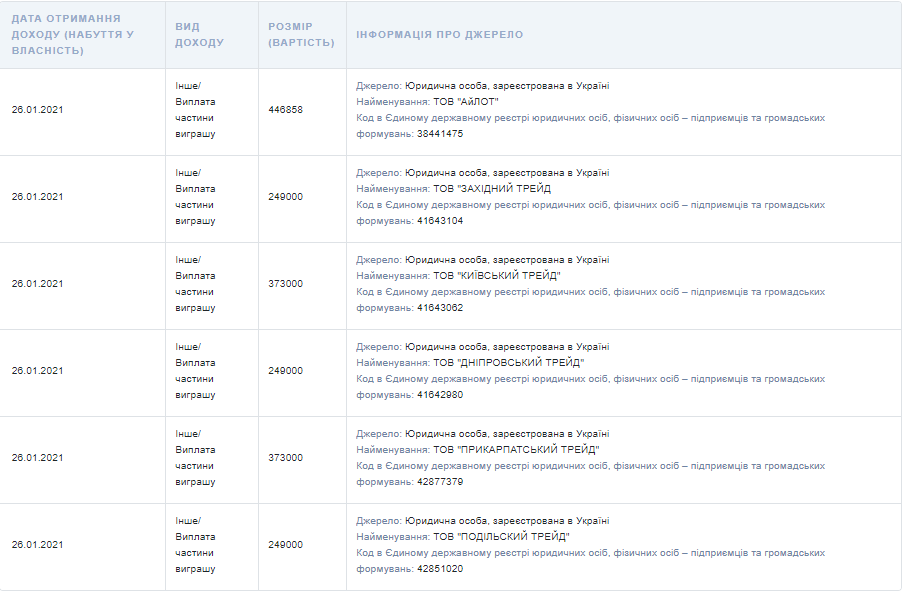This screenshot has height=592, width=902.
Task: Click date 26.01.2021 in ЗАХІДНИЙ ТРЕЙД row
Action: (37, 196)
